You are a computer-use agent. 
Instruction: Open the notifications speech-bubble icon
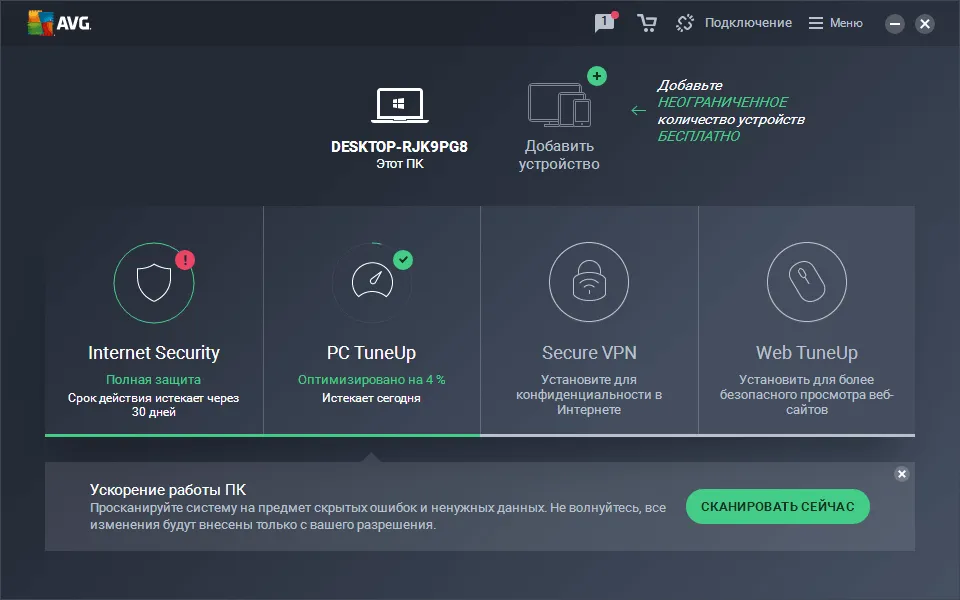pyautogui.click(x=605, y=23)
